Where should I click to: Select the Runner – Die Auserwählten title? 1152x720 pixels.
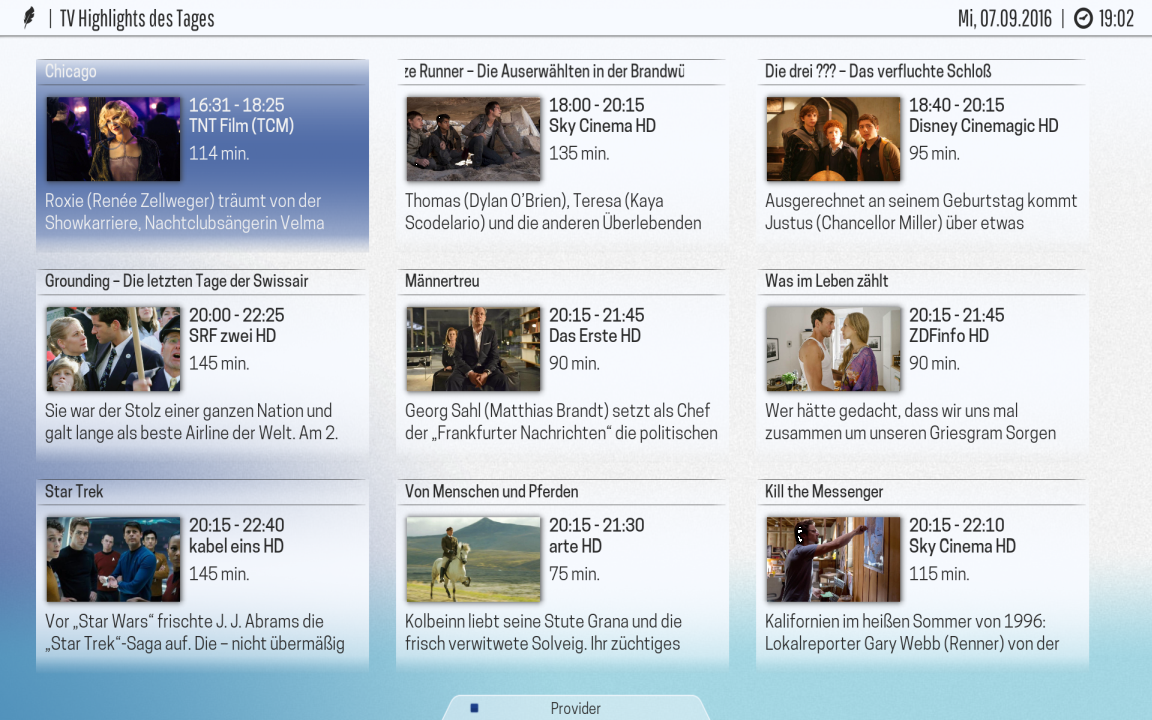544,71
